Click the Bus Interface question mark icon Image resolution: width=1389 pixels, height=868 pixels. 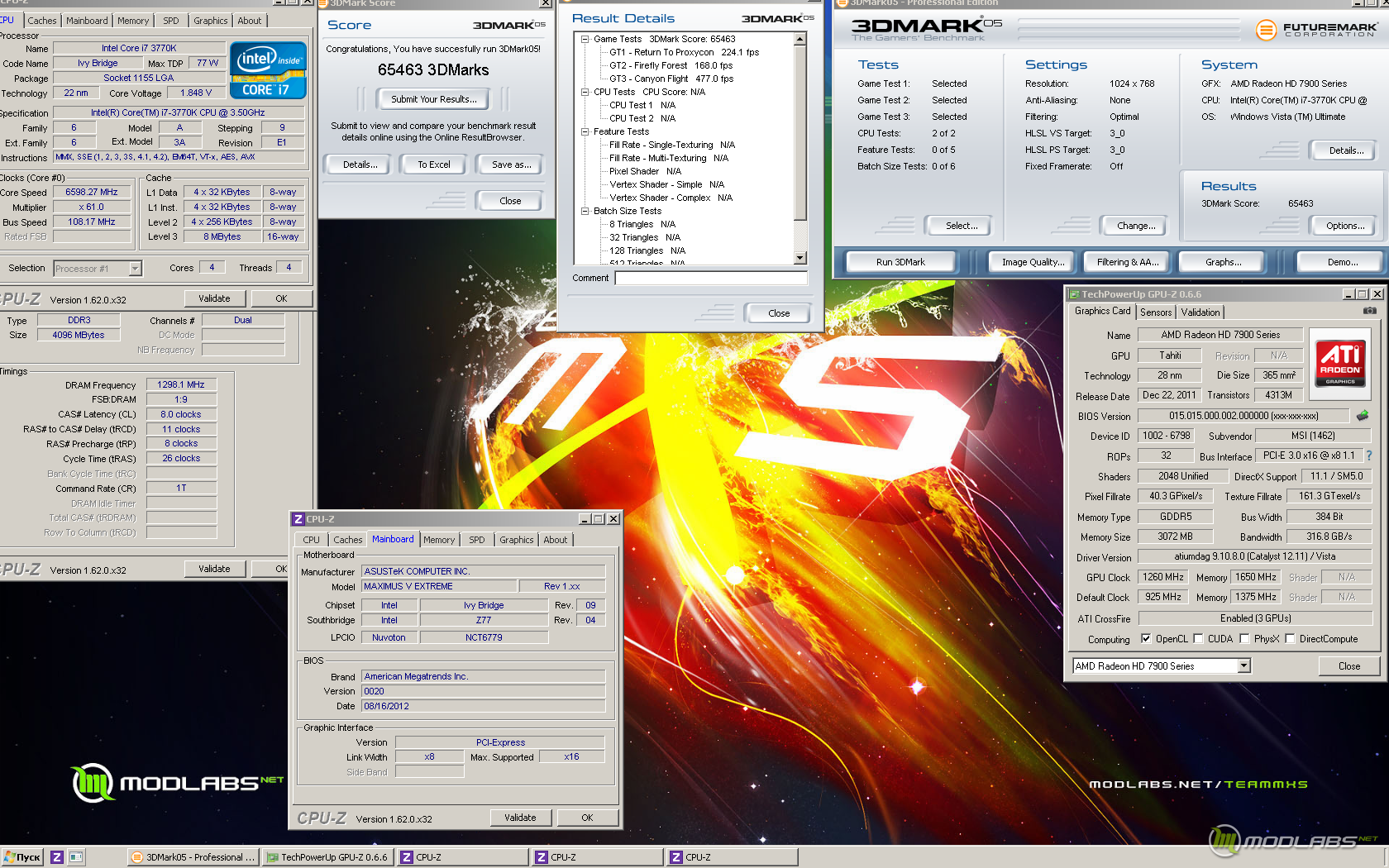pos(1368,455)
